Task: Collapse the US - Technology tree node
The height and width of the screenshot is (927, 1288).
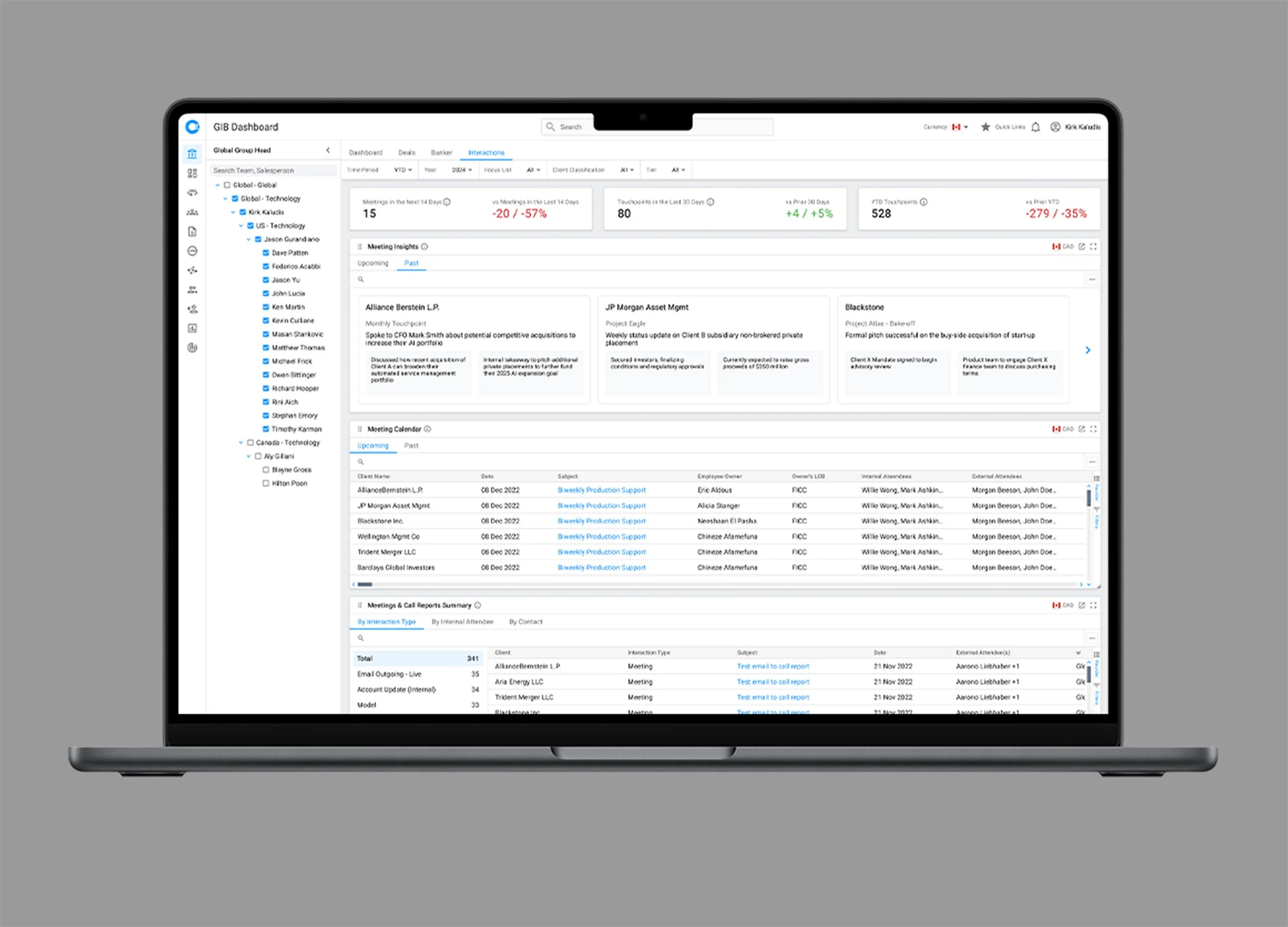Action: pos(241,226)
